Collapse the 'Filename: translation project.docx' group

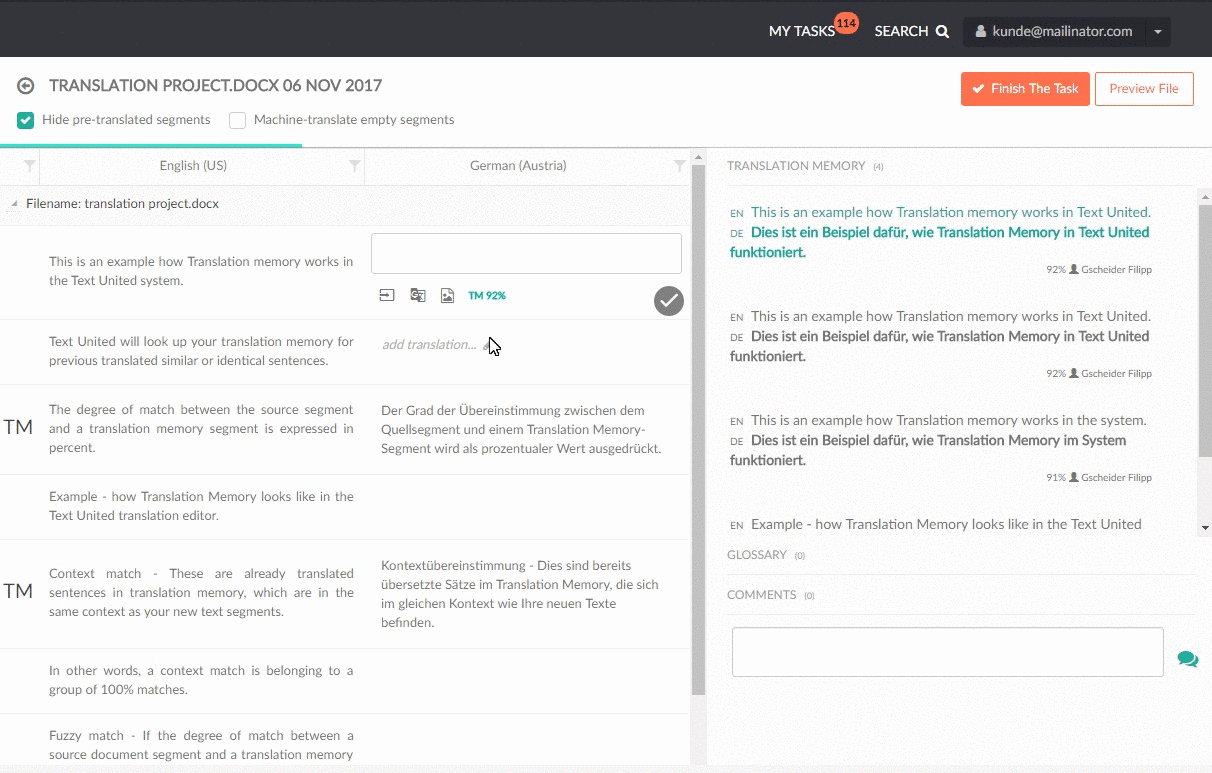pyautogui.click(x=14, y=204)
